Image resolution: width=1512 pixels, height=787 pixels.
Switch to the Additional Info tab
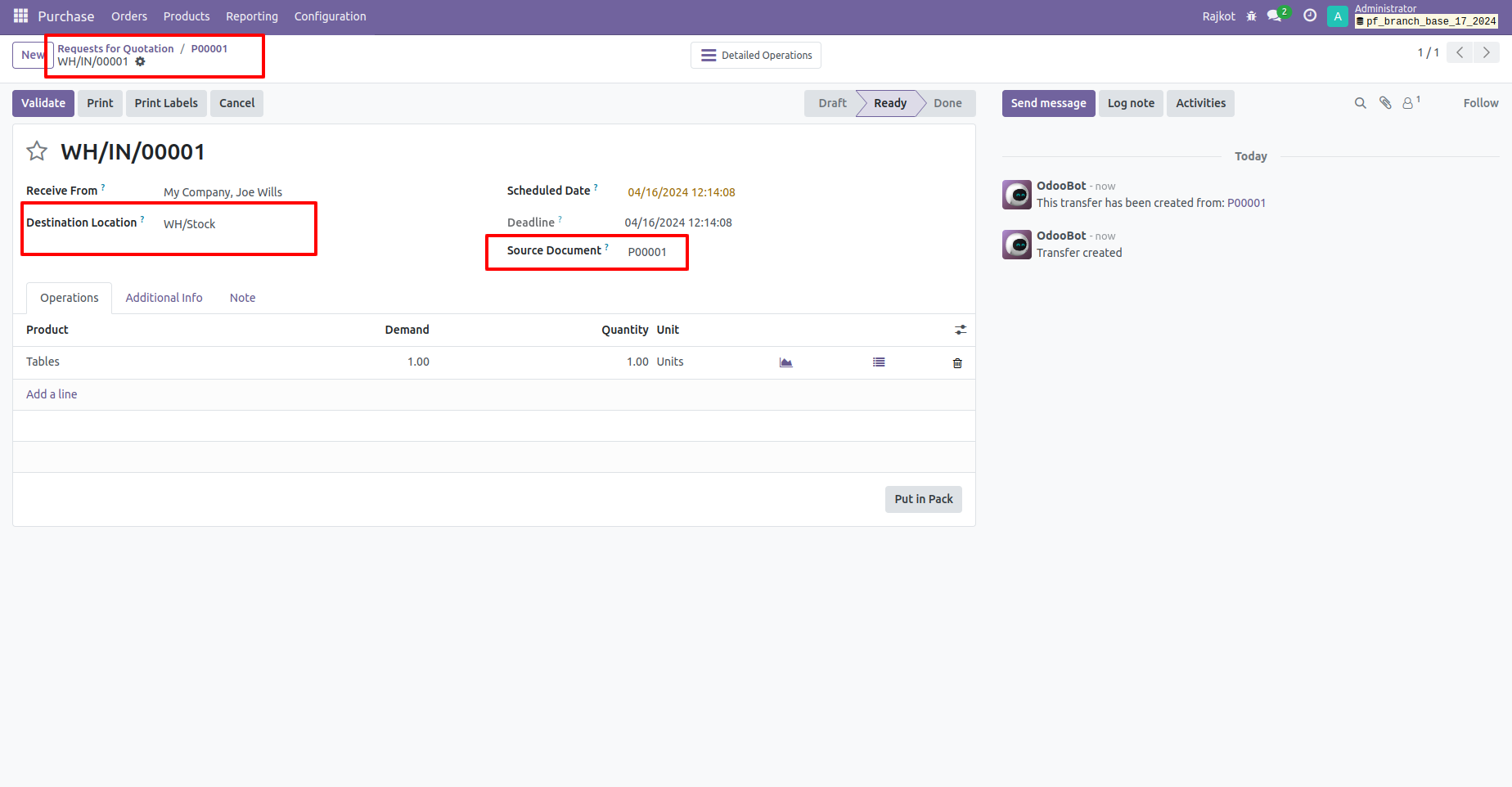[164, 298]
